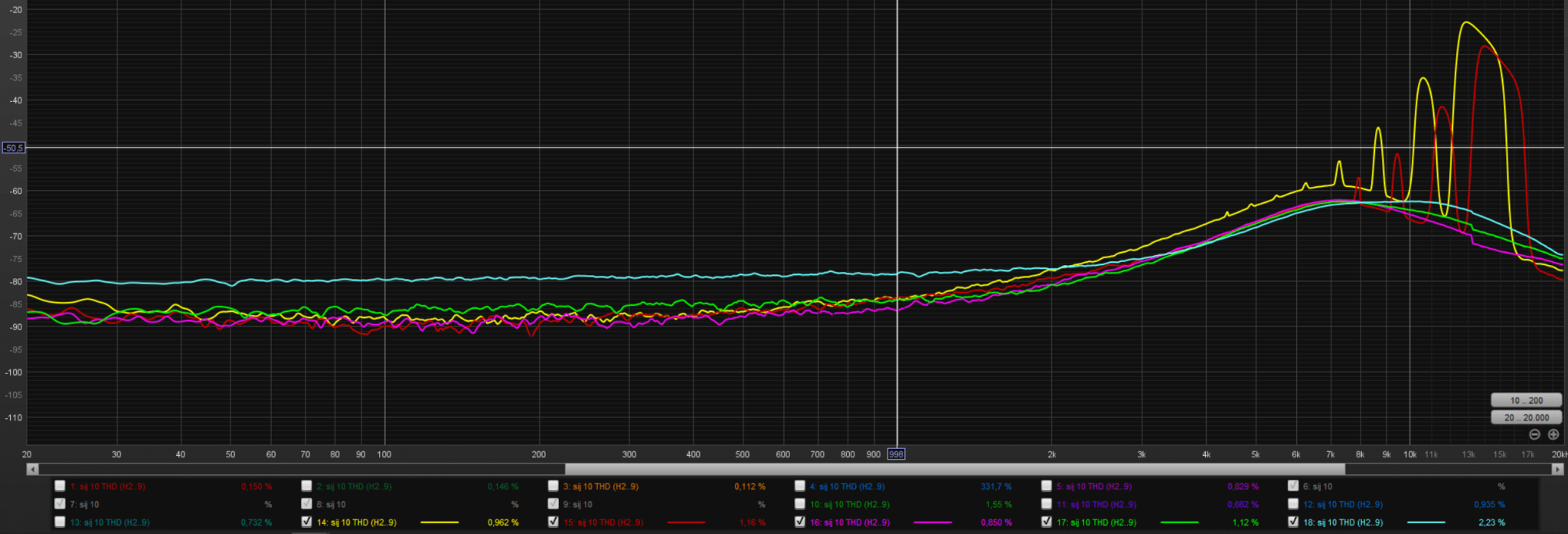Click the 998 cursor frequency readout on axis
Image resolution: width=1568 pixels, height=534 pixels.
(x=896, y=454)
